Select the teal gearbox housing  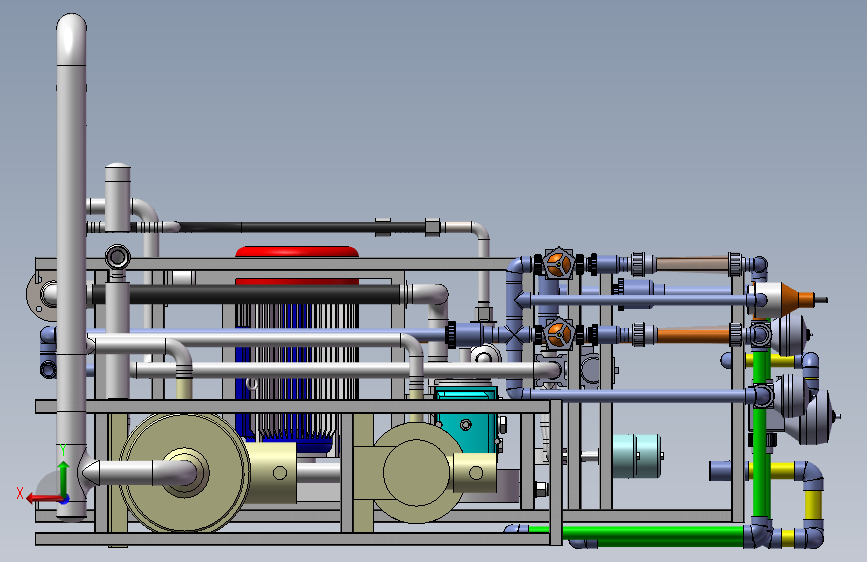point(466,419)
